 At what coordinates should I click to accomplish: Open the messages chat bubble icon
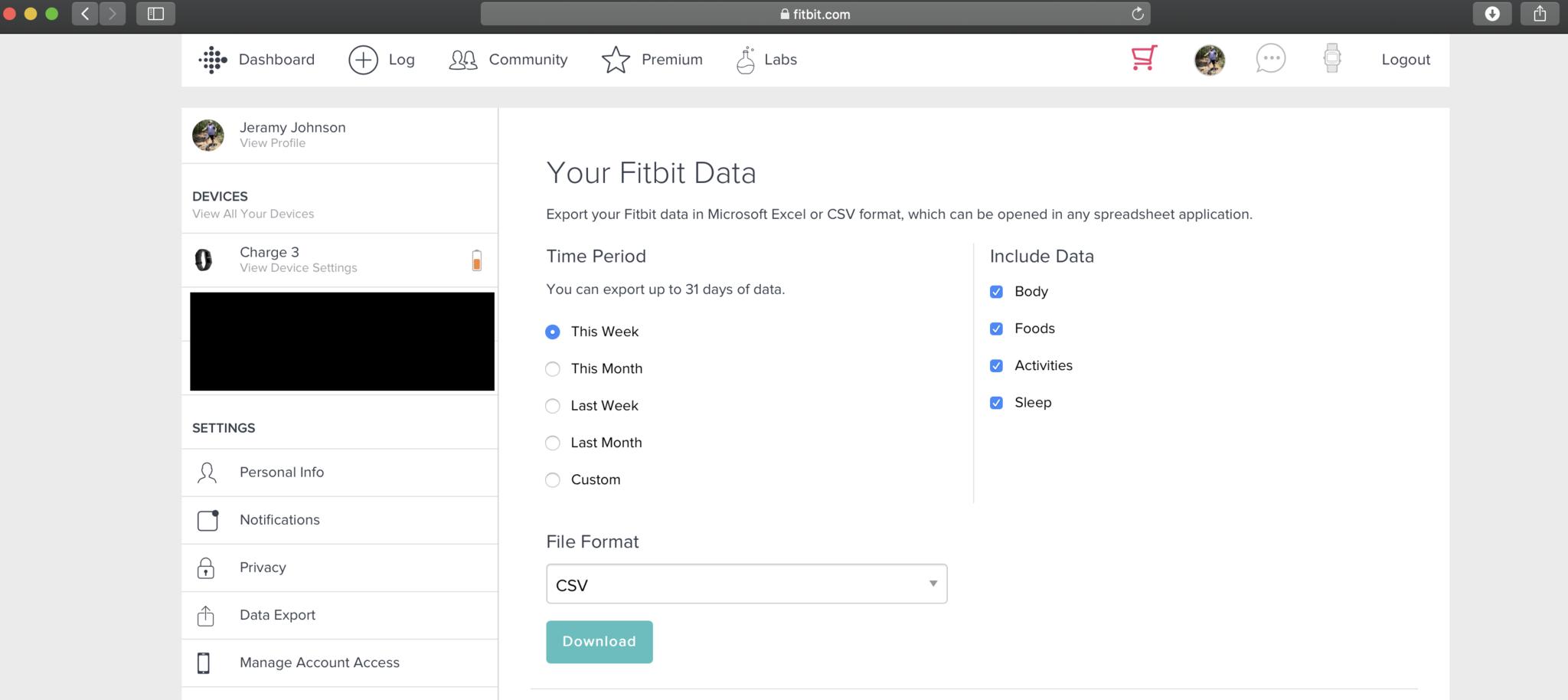[1271, 58]
